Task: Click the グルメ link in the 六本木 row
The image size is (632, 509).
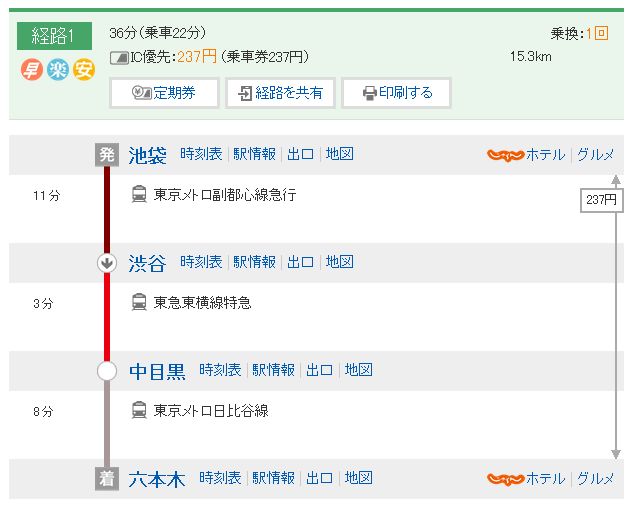Action: coord(595,478)
